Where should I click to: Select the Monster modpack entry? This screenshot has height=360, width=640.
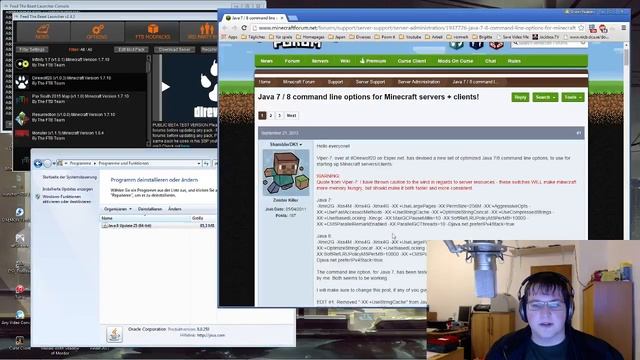tap(81, 135)
